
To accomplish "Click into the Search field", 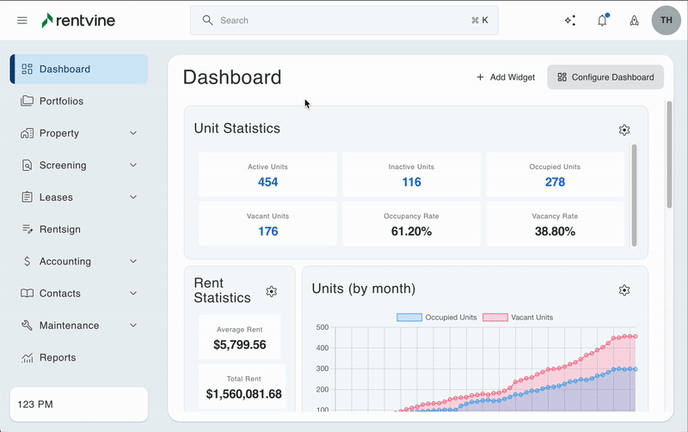I will pos(340,20).
